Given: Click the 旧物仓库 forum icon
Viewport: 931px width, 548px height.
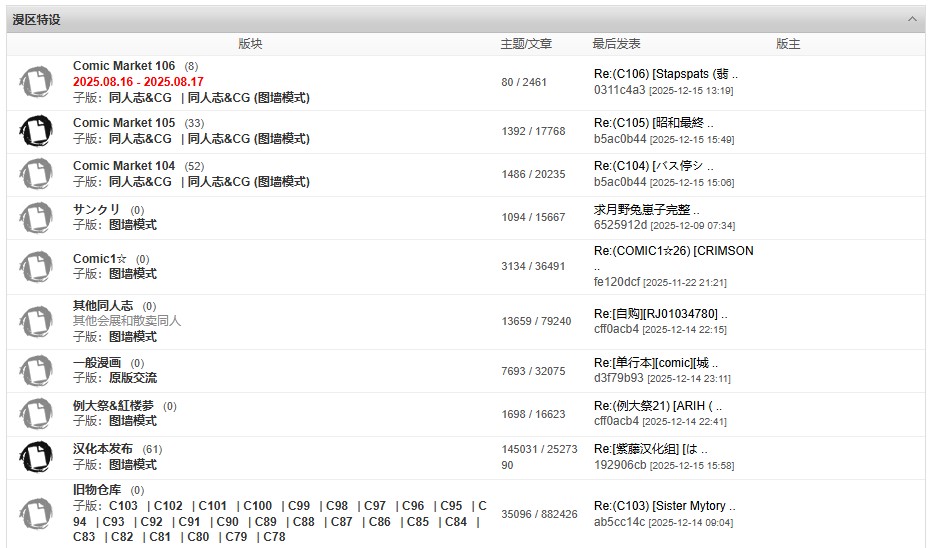Looking at the screenshot, I should pos(36,513).
